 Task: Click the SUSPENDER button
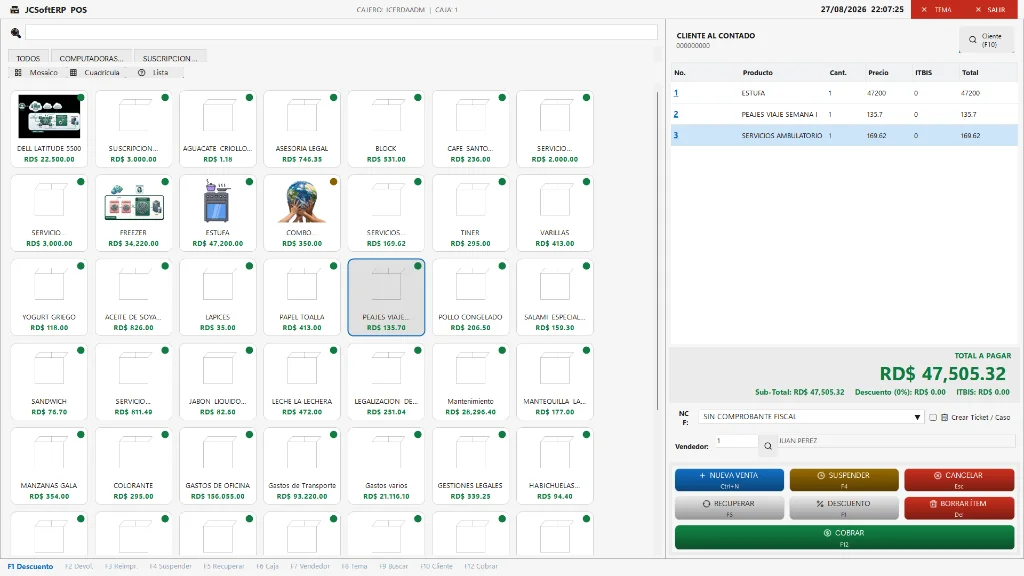point(844,480)
